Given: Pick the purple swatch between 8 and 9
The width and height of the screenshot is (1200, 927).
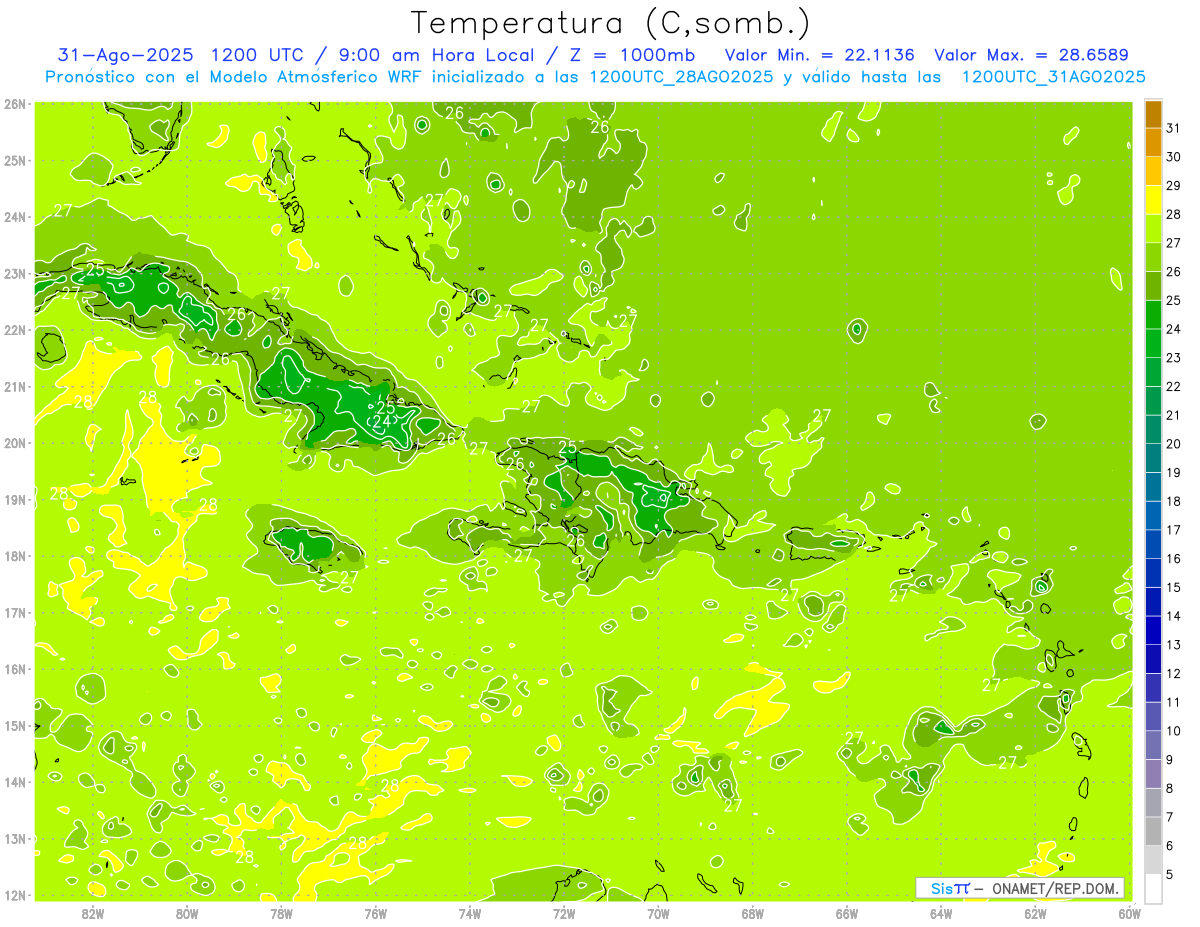Looking at the screenshot, I should pyautogui.click(x=1153, y=774).
